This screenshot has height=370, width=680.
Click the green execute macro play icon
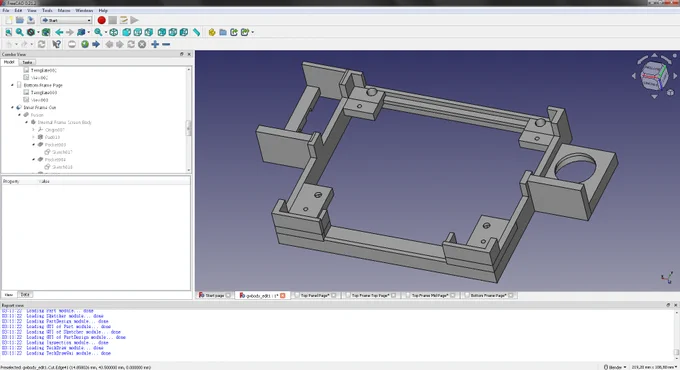coord(135,20)
